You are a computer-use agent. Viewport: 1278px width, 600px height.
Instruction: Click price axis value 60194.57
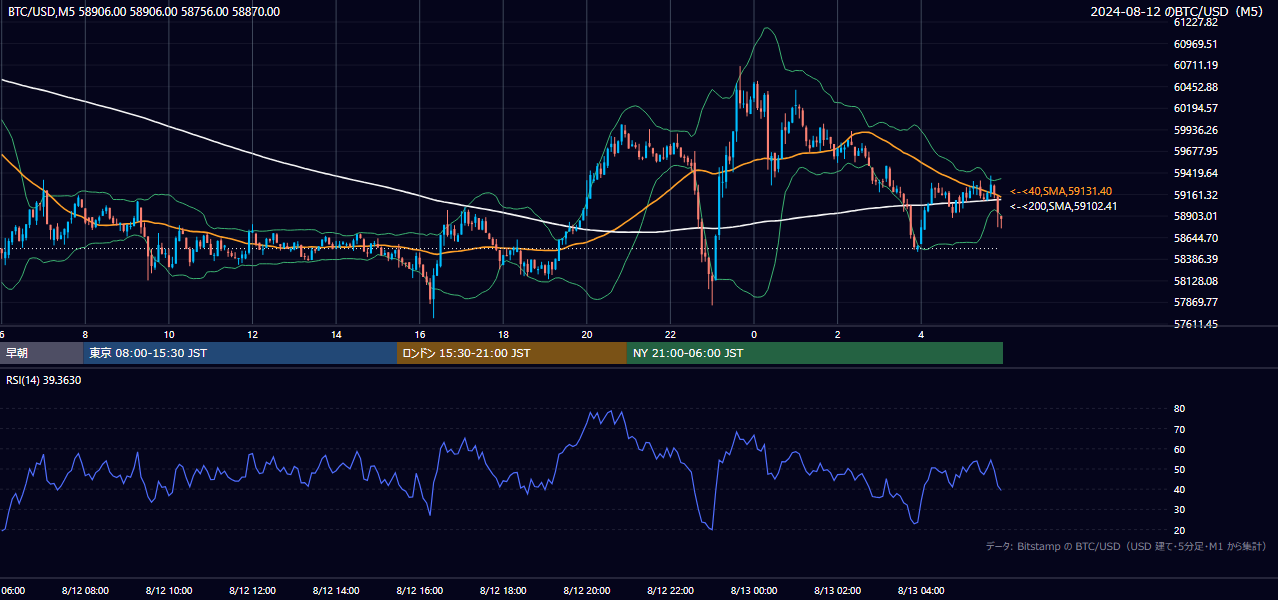coord(1195,108)
